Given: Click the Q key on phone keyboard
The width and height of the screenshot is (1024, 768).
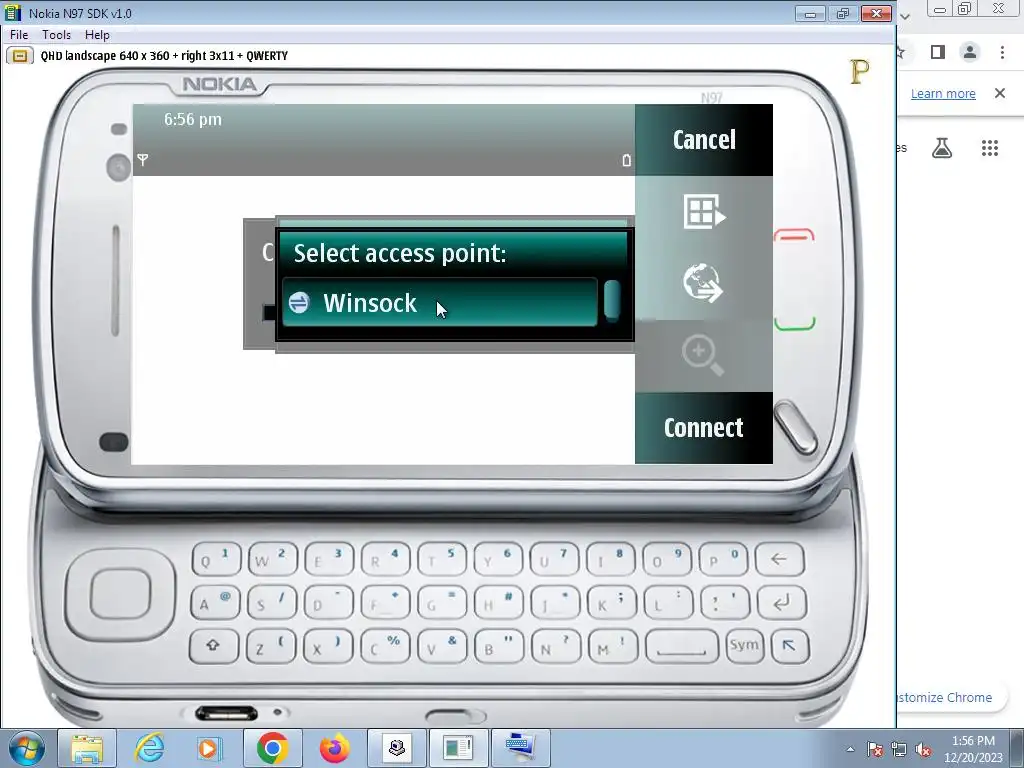Looking at the screenshot, I should click(x=216, y=560).
